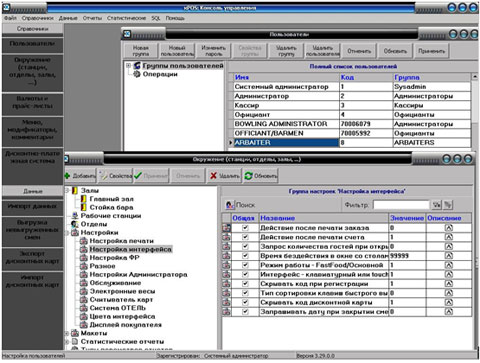Screen dimensions: 480x363
Task: Open the description icon for Режим работы FastFood/Основной
Action: click(449, 265)
